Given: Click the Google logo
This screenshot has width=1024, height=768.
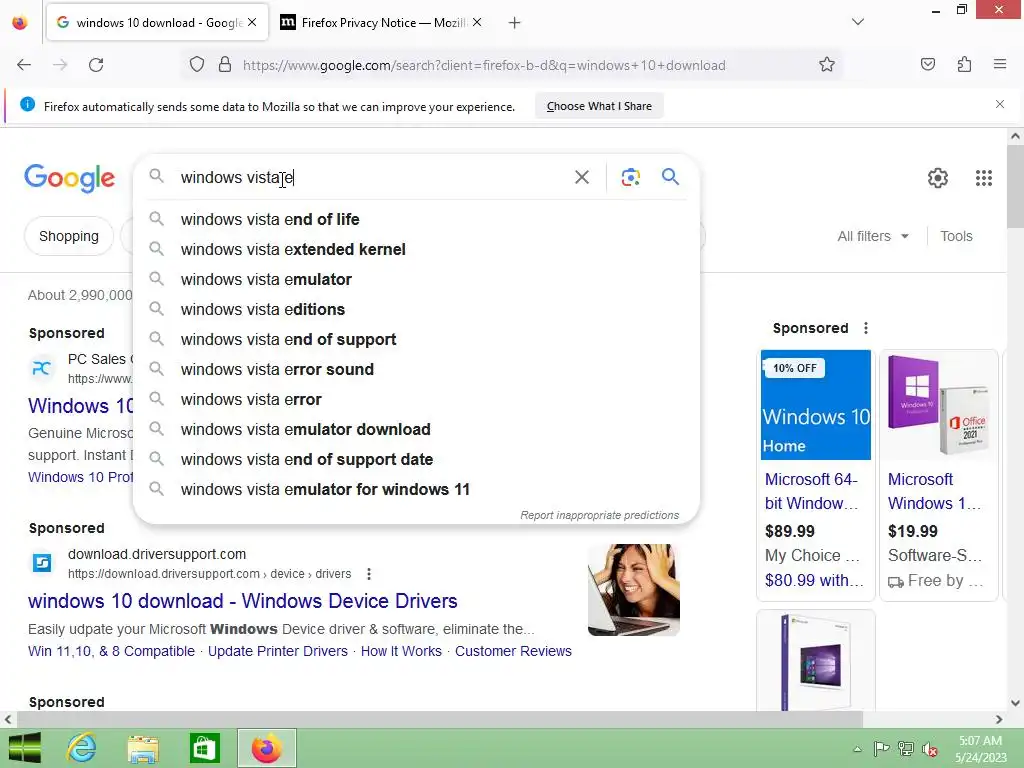Looking at the screenshot, I should tap(69, 178).
